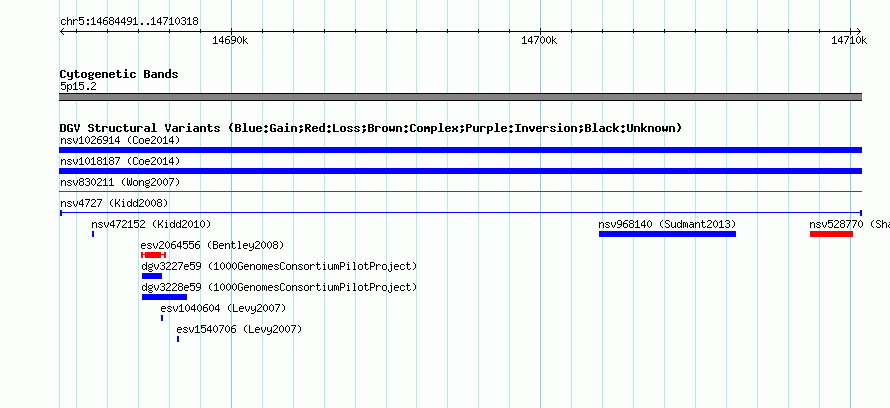Click the esv1040604 (Levy2007) blue marker
Viewport: 890px width, 408px height.
tap(162, 318)
